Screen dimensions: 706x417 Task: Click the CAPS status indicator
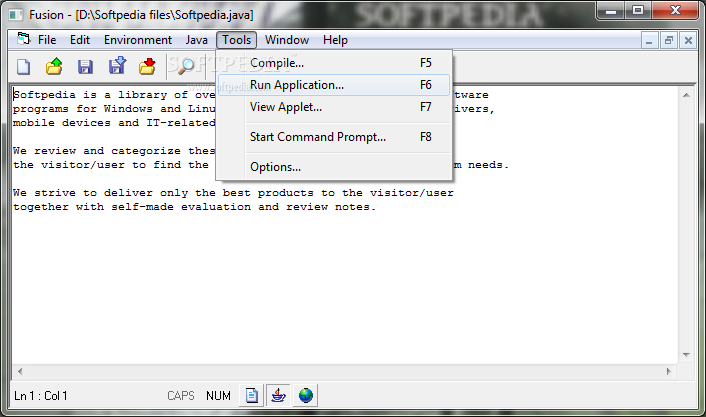coord(181,396)
